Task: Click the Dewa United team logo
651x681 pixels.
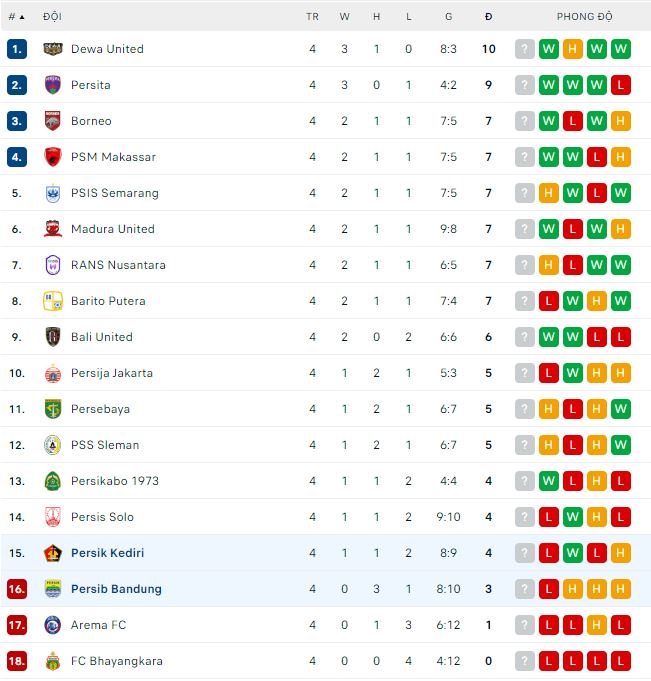Action: tap(53, 49)
